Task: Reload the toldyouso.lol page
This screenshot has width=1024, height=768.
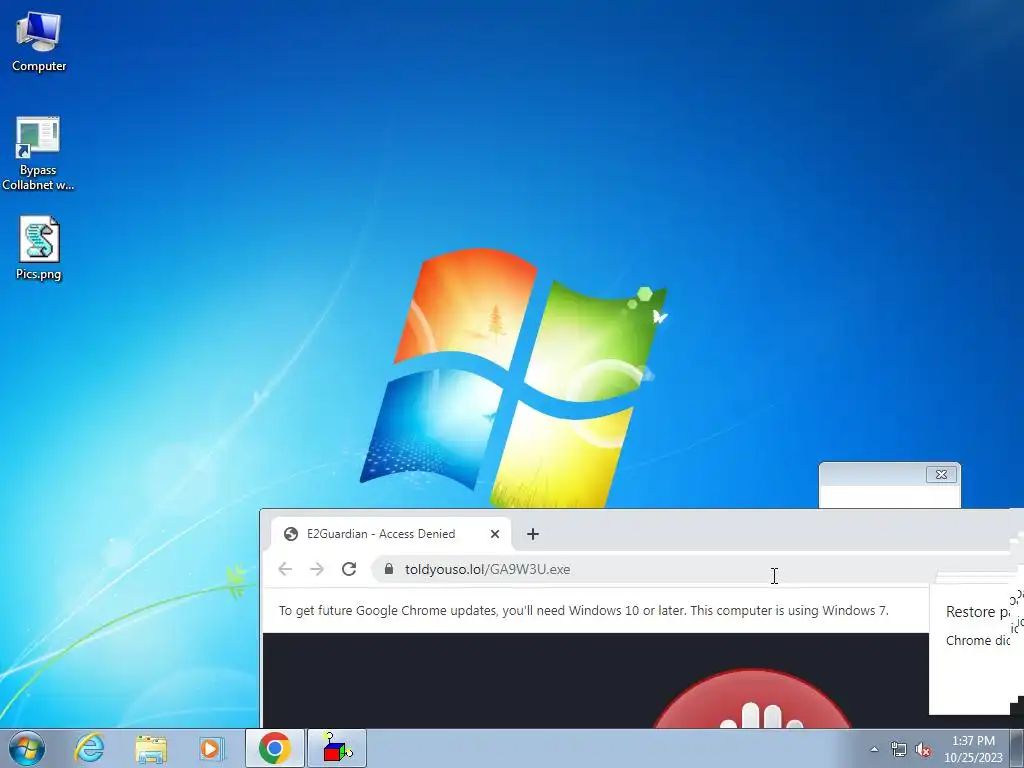Action: (x=349, y=569)
